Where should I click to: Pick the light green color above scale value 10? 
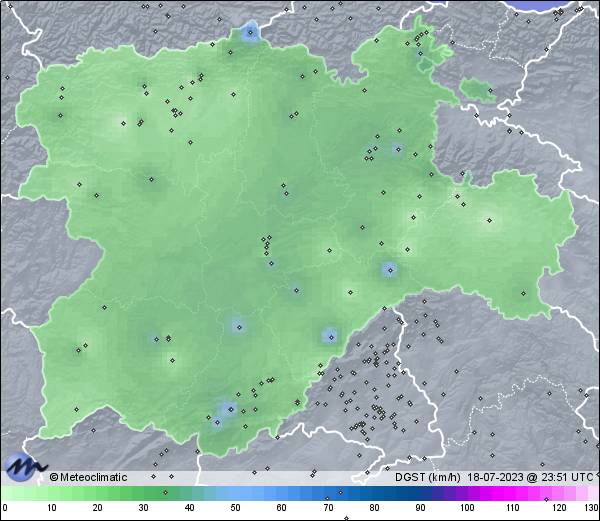tap(52, 493)
